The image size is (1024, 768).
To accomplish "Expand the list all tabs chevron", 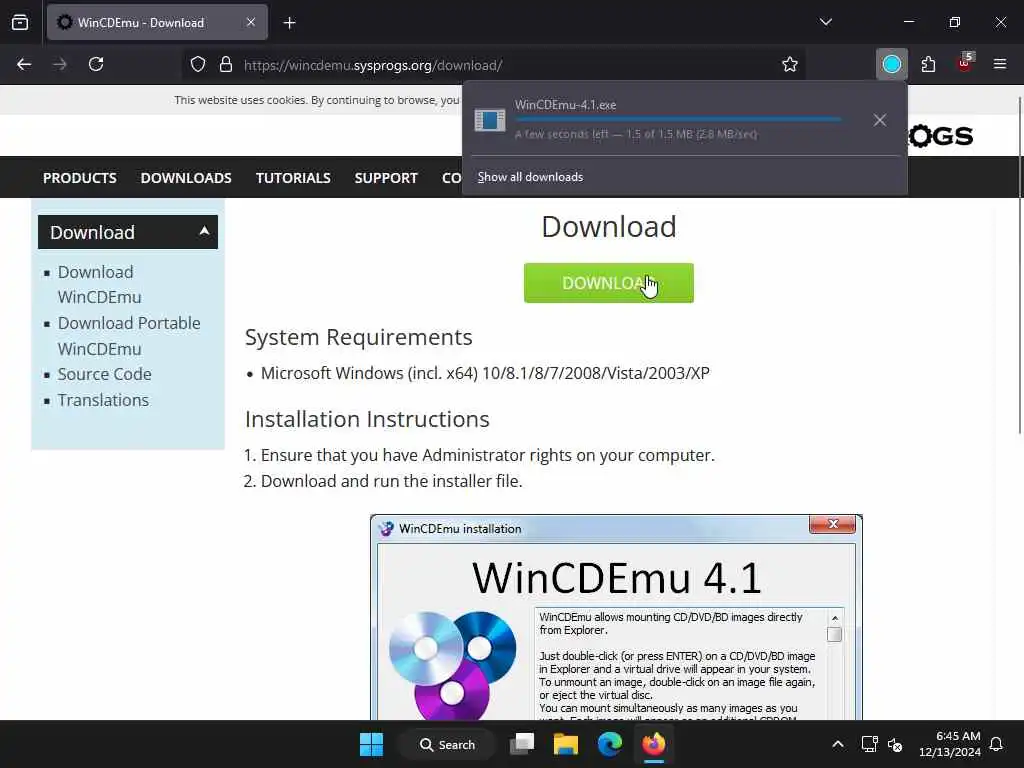I will pyautogui.click(x=825, y=22).
